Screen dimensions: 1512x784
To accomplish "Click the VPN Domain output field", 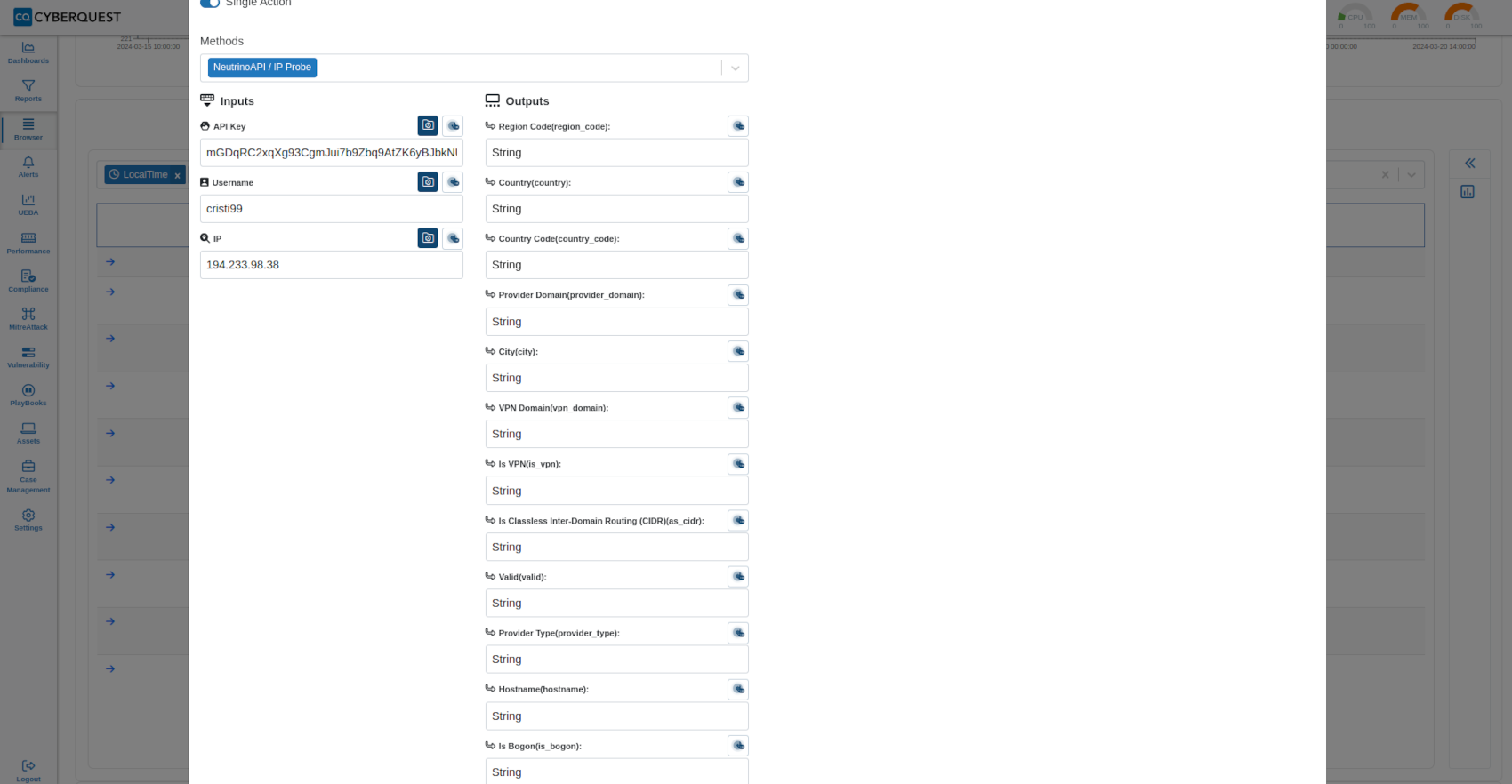I will click(x=617, y=434).
